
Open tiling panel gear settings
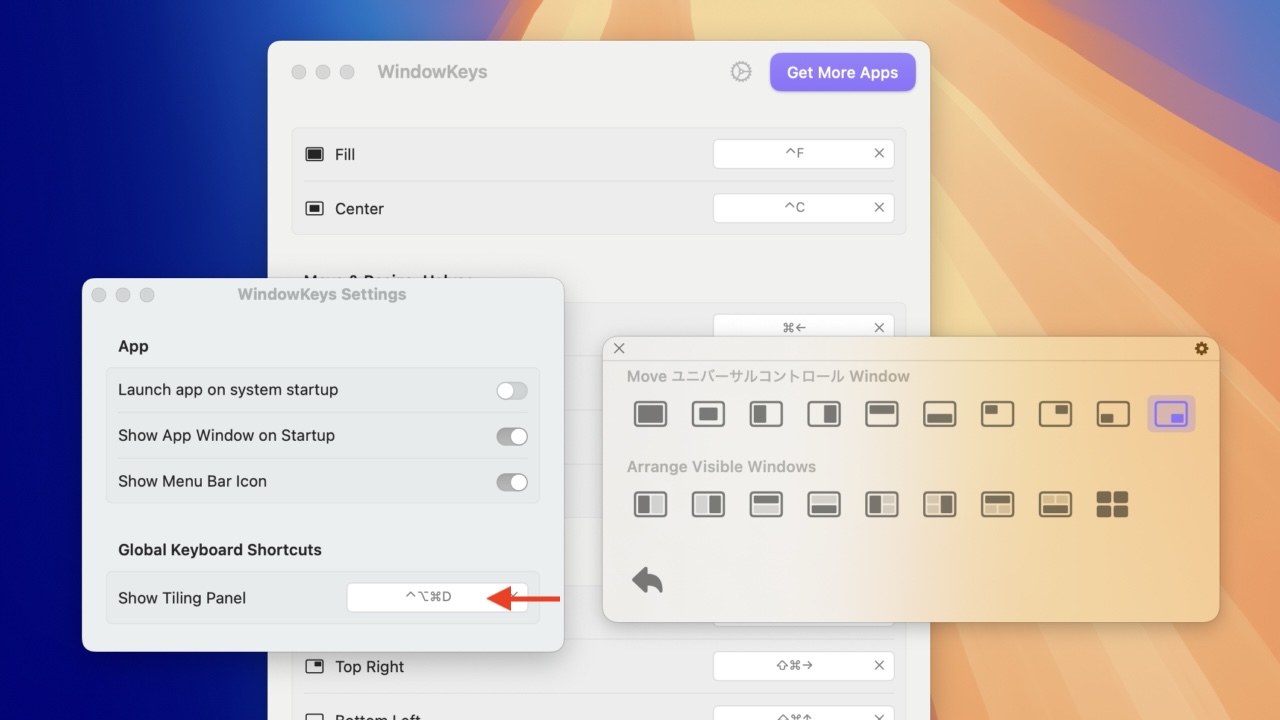[1201, 348]
